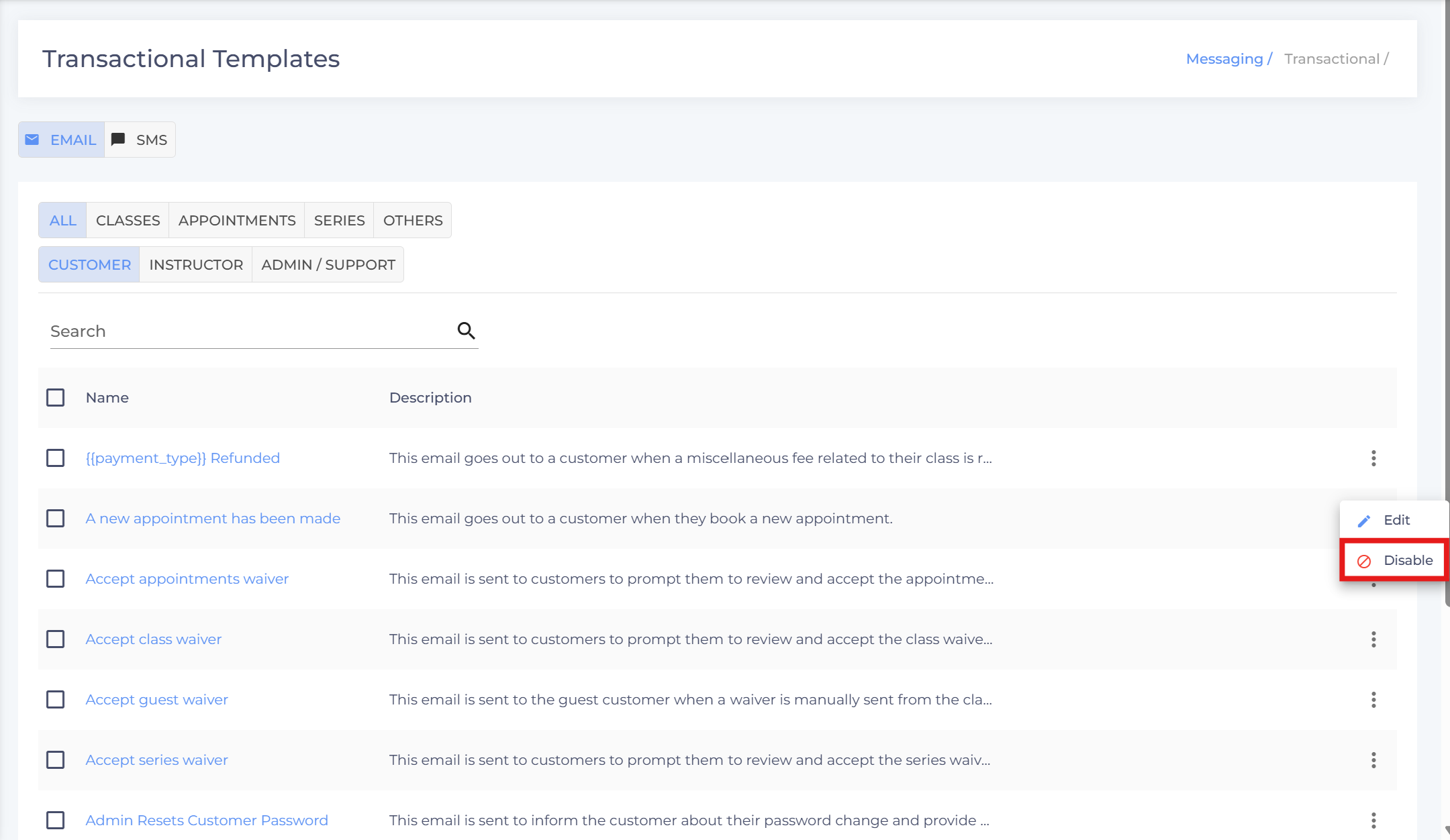This screenshot has height=840, width=1450.
Task: Open kebab menu for Accept class waiver
Action: pyautogui.click(x=1373, y=639)
